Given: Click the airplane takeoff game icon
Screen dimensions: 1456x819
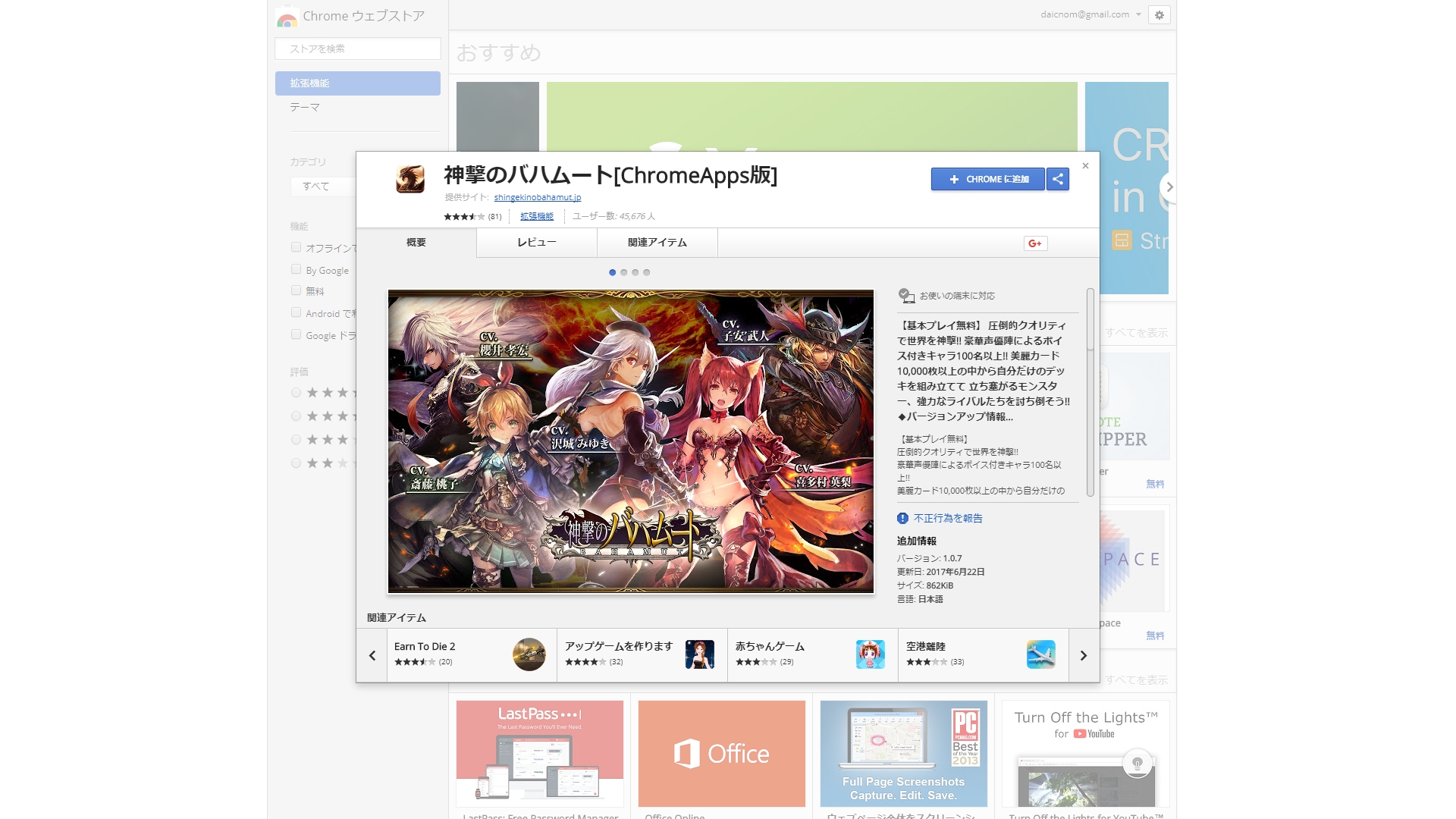Looking at the screenshot, I should point(1040,654).
